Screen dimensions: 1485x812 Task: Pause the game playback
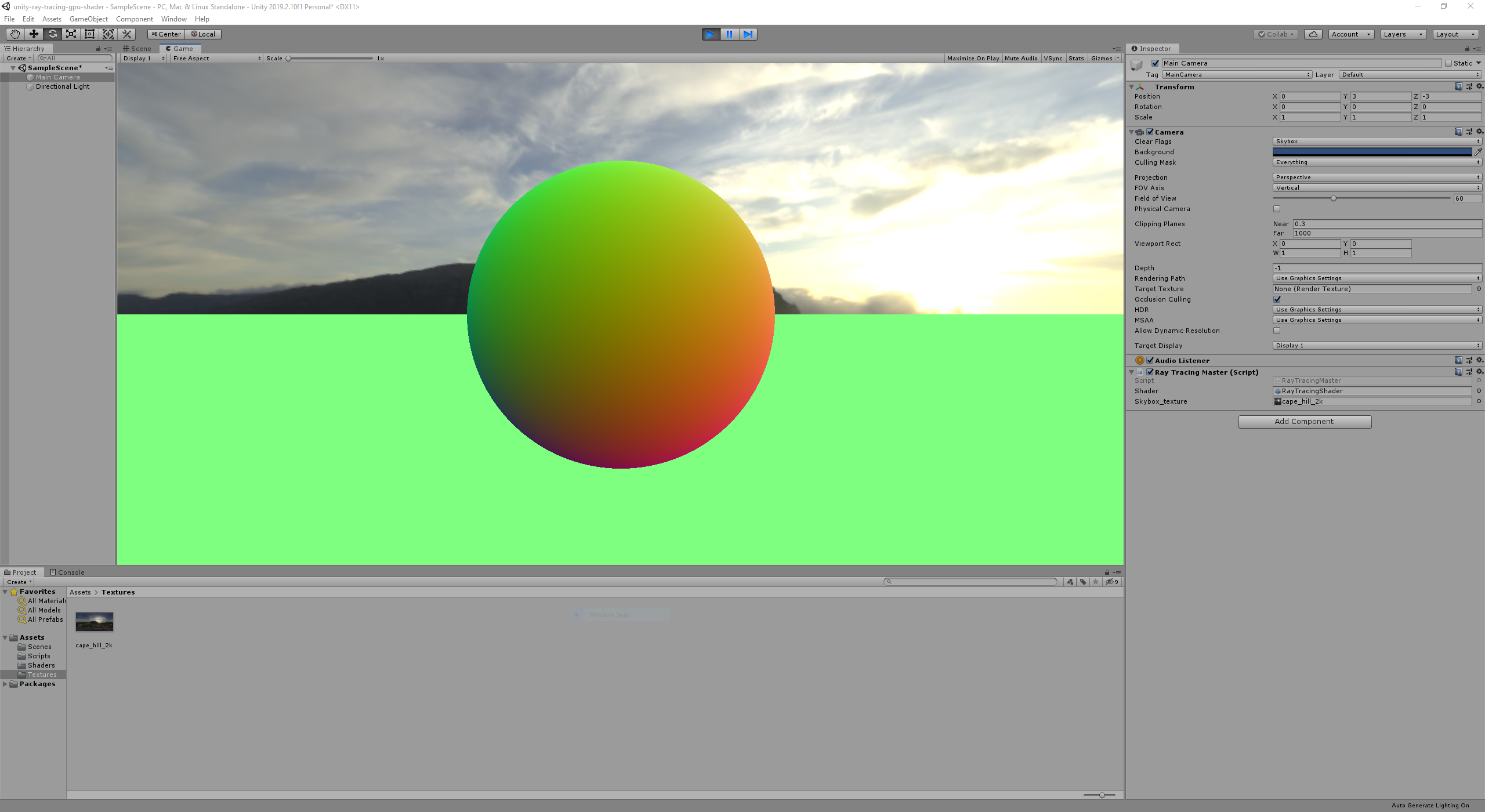(x=729, y=34)
